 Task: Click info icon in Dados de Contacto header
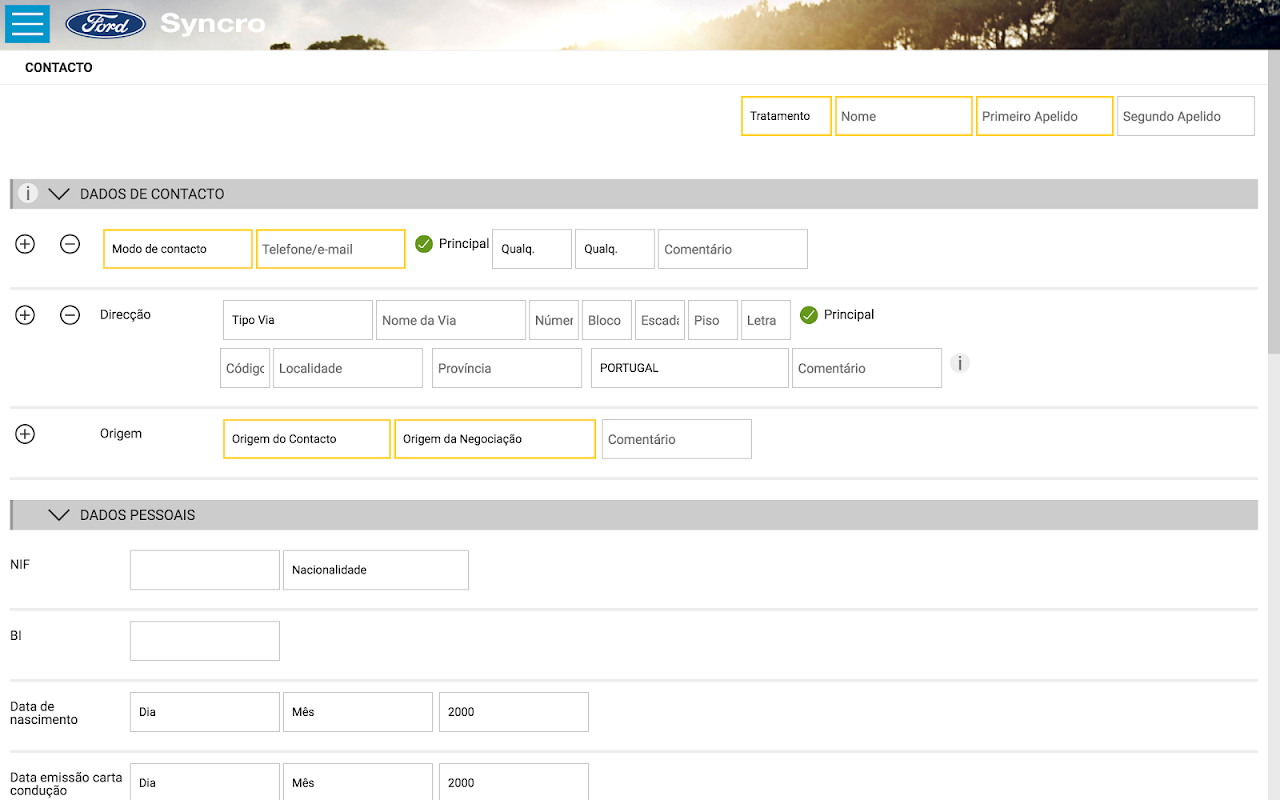tap(28, 193)
